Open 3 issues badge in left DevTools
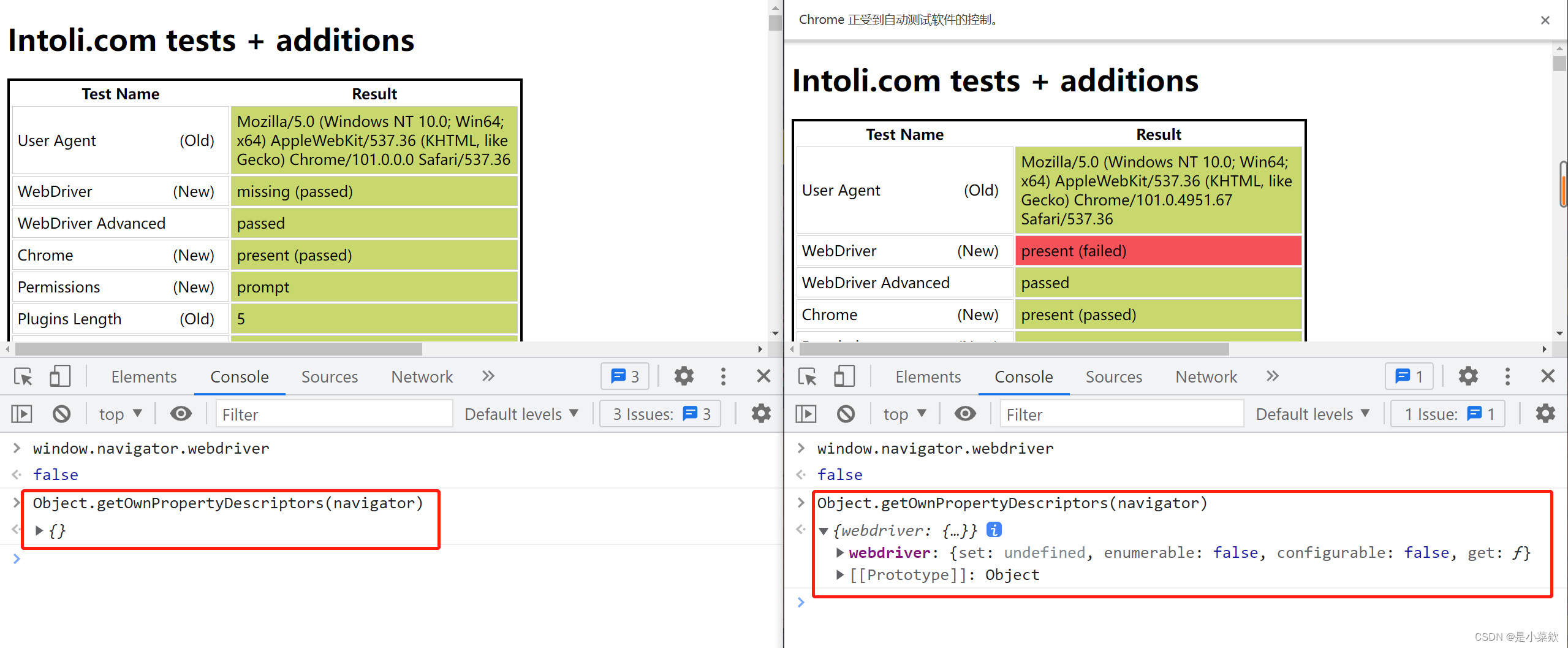1568x648 pixels. [x=625, y=376]
